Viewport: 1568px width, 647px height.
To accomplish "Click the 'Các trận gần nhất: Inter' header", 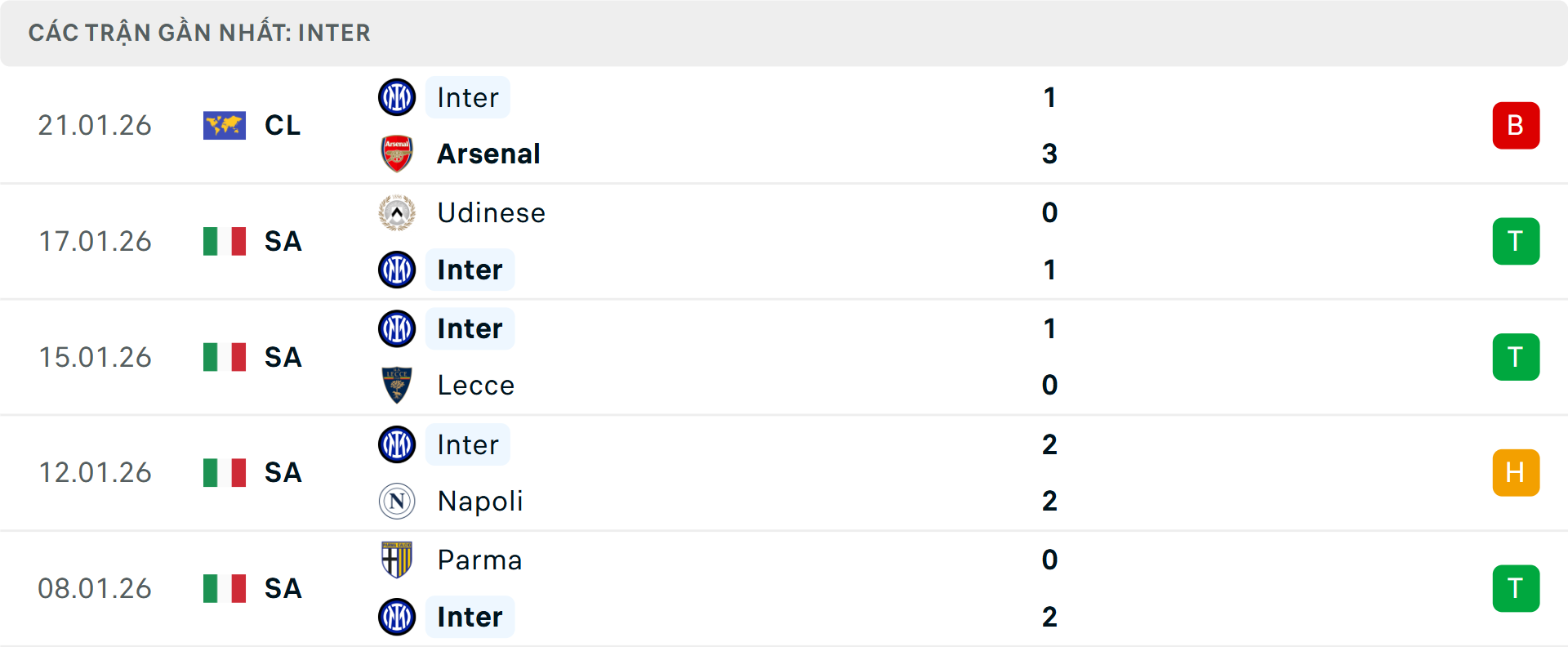I will [199, 33].
